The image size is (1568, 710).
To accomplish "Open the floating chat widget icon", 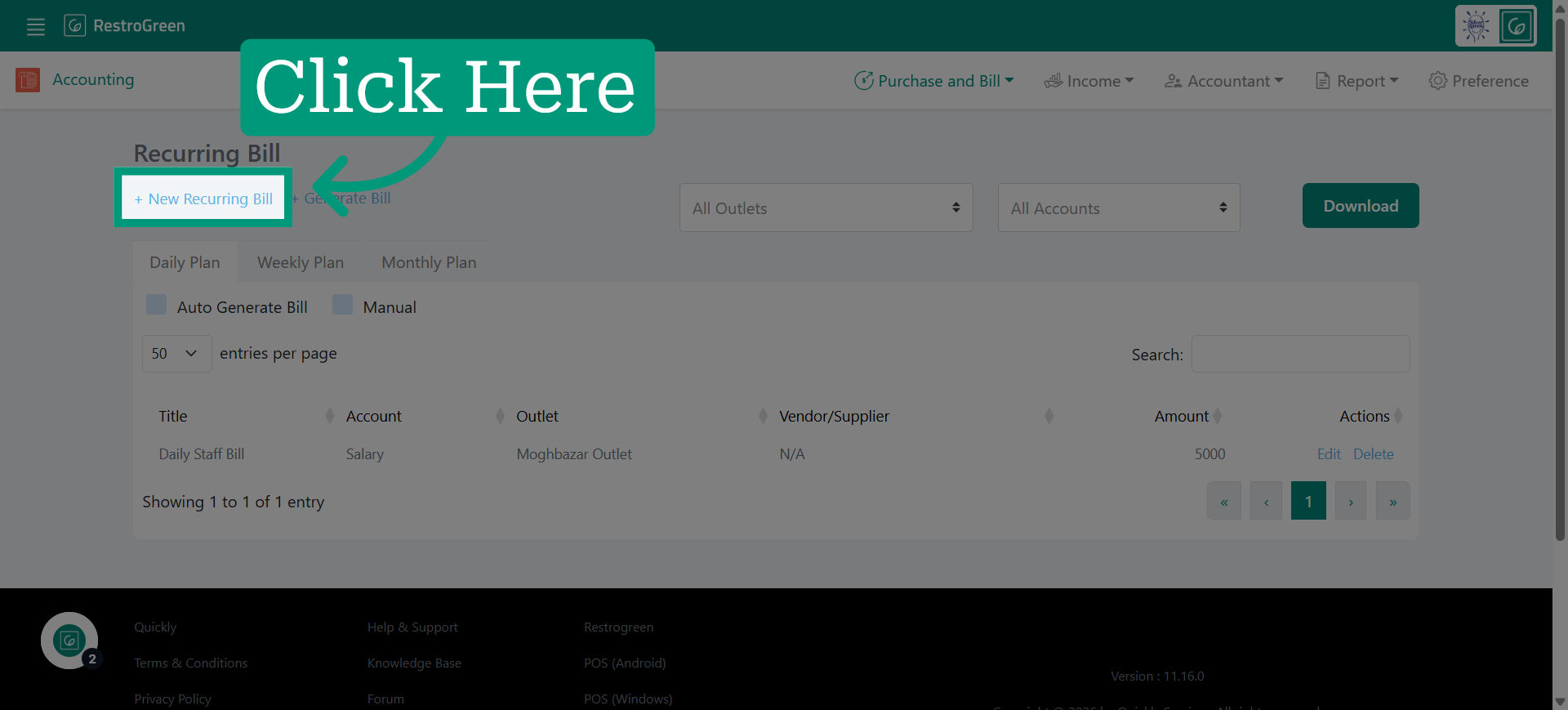I will tap(69, 641).
